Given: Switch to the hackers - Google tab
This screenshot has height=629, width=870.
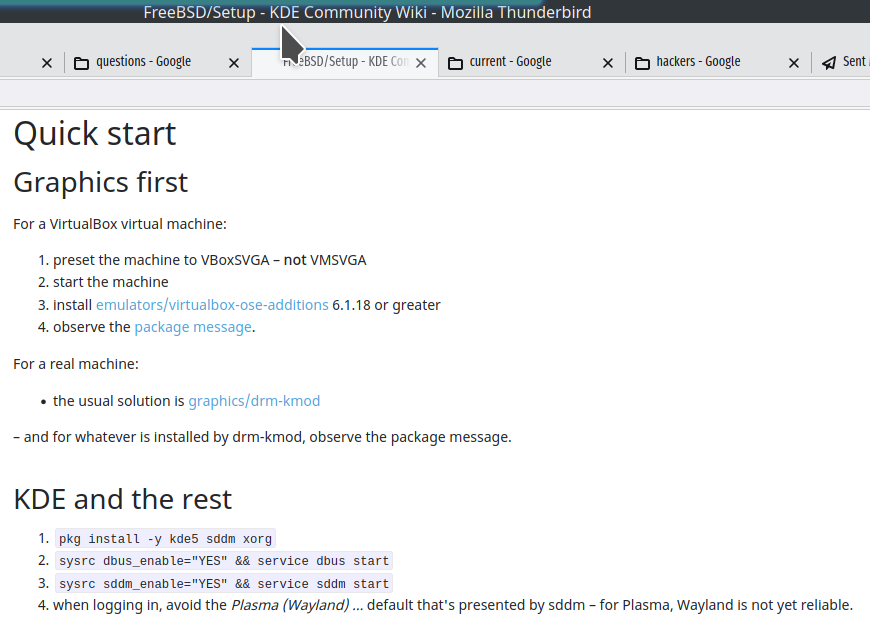Looking at the screenshot, I should tap(698, 62).
